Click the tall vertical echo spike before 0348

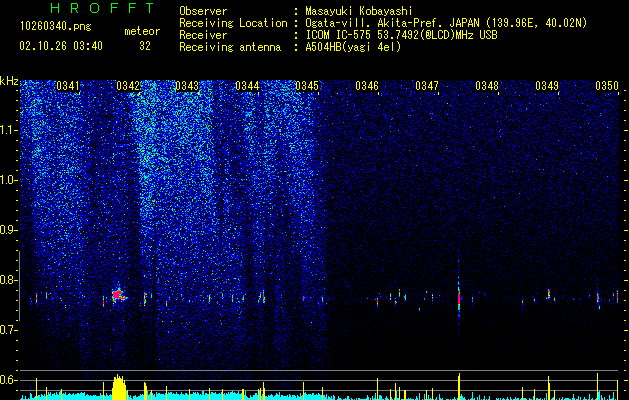click(459, 299)
